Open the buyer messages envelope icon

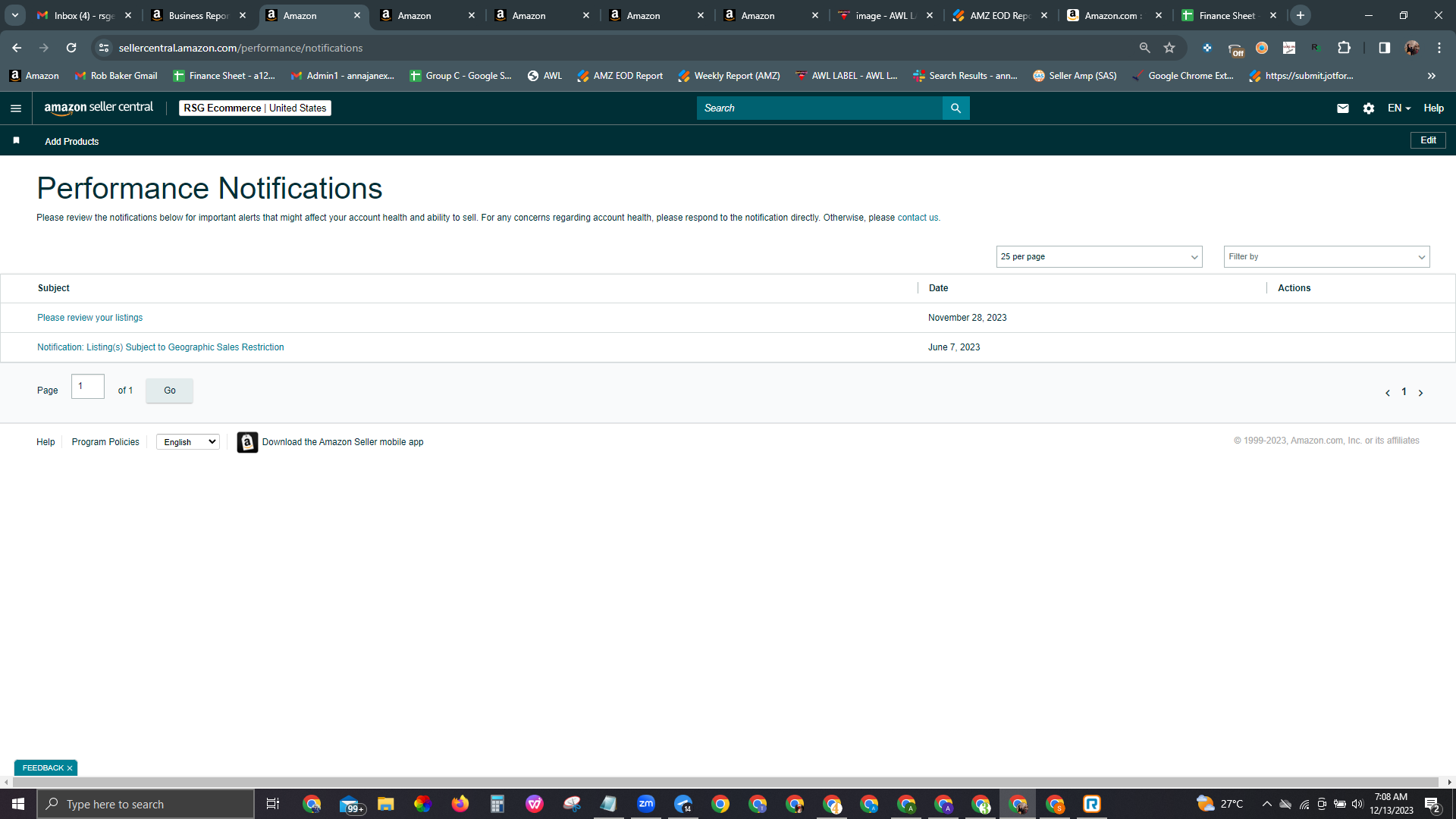pyautogui.click(x=1342, y=108)
